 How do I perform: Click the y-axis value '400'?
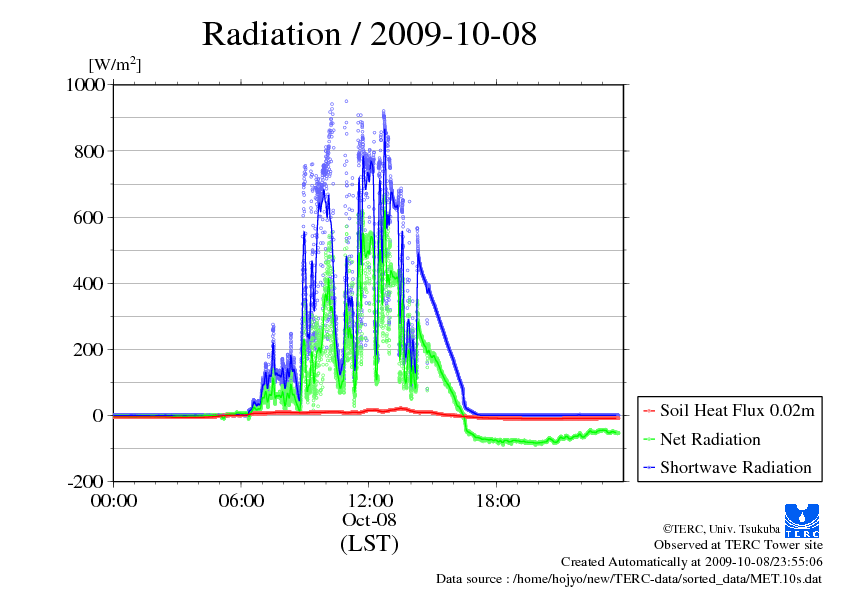pos(89,284)
